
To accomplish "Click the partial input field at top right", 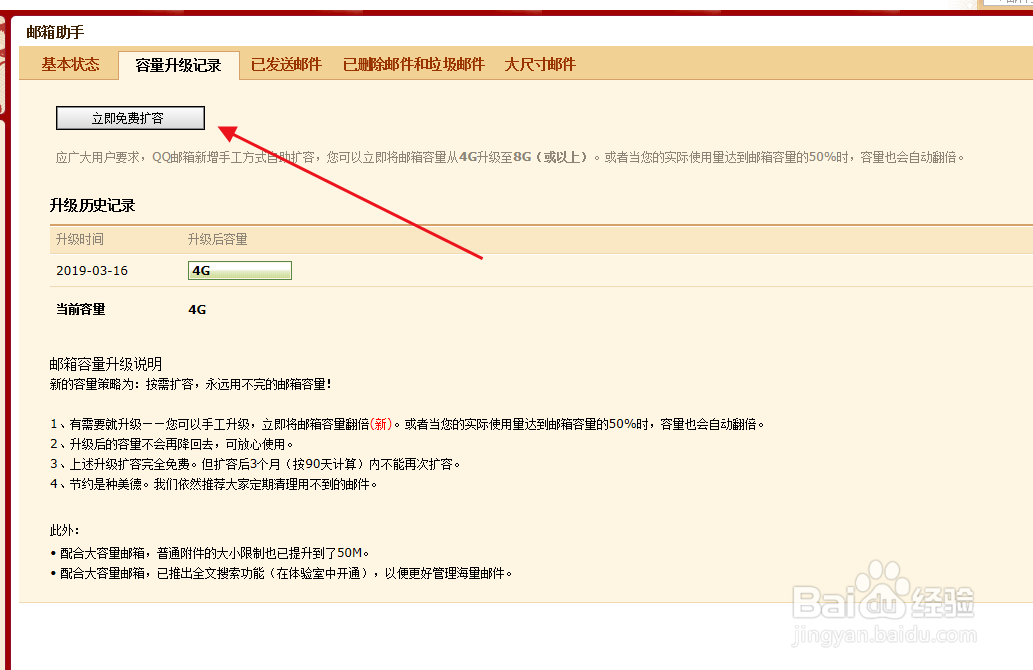I will pyautogui.click(x=1010, y=5).
